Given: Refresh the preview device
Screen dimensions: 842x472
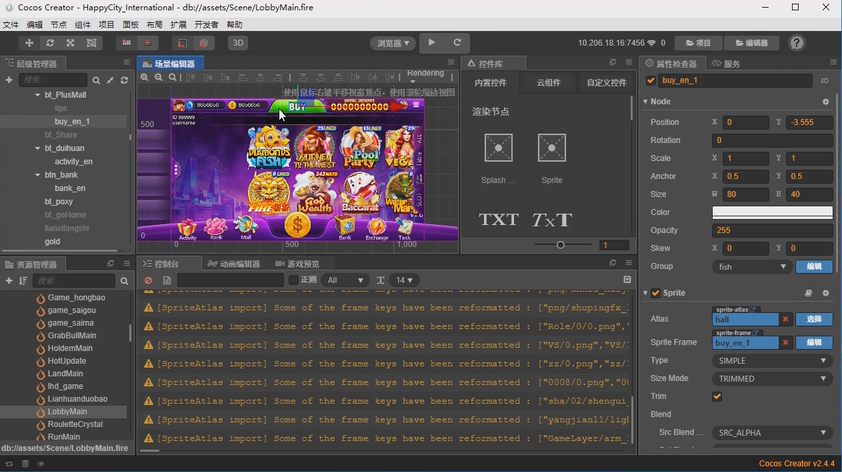Looking at the screenshot, I should [458, 42].
